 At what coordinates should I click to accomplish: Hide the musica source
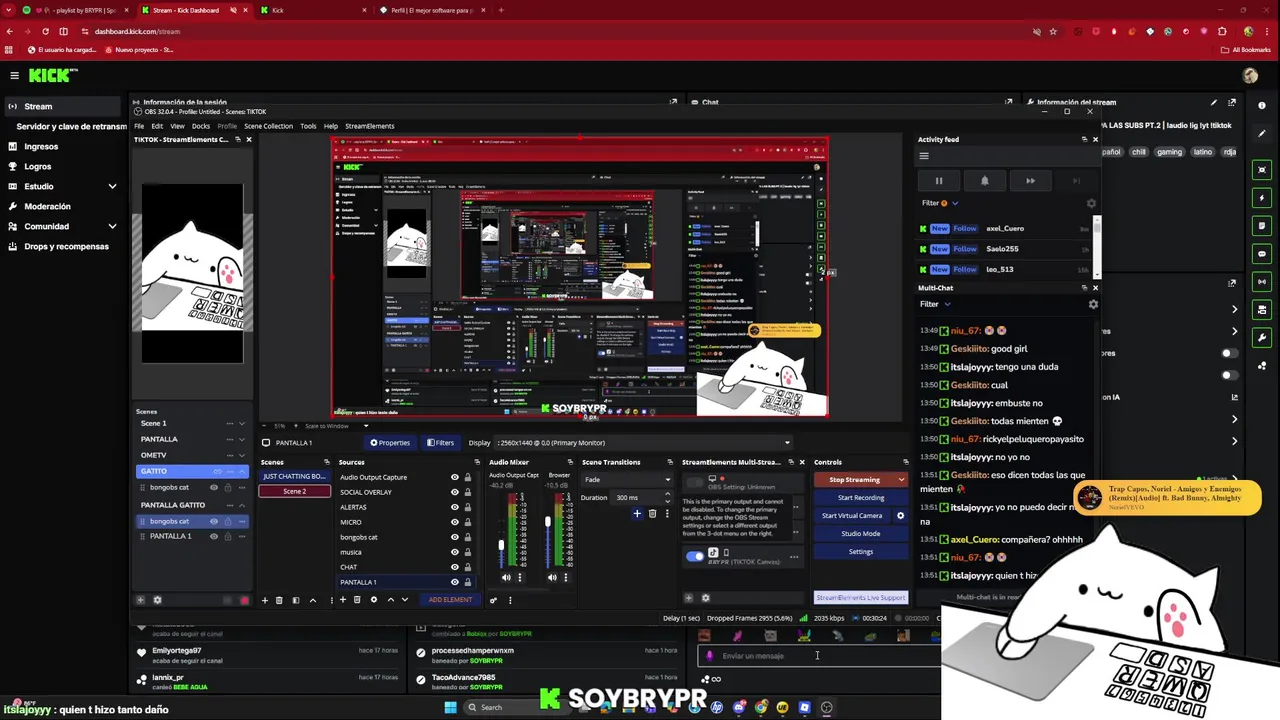455,553
